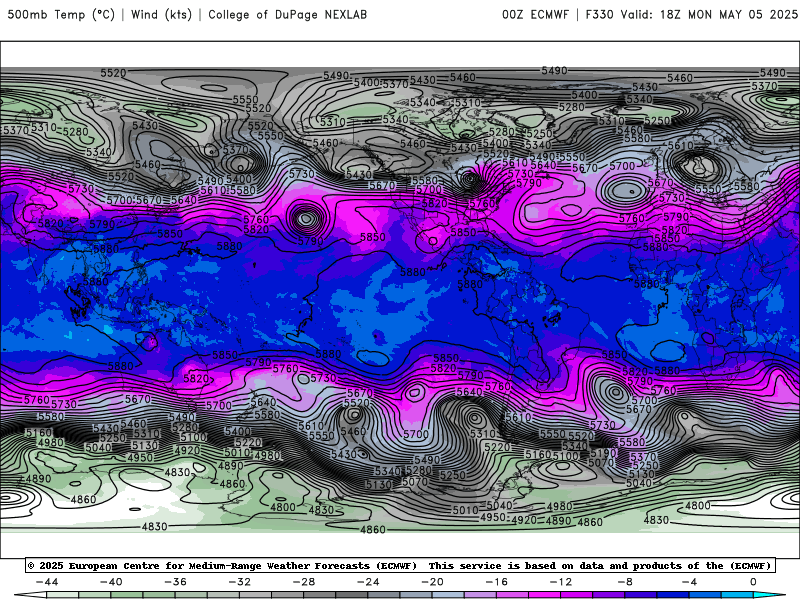Click the "Valid: 18Z MON MAY 05 2025" text
The width and height of the screenshot is (800, 600).
coord(709,14)
